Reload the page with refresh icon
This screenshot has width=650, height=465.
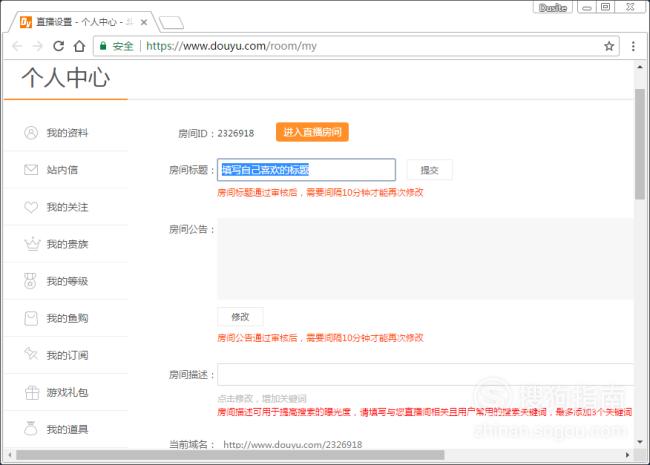58,46
